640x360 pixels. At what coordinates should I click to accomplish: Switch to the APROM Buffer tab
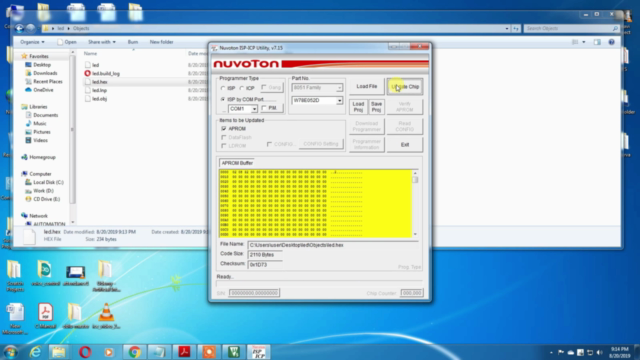coord(237,163)
